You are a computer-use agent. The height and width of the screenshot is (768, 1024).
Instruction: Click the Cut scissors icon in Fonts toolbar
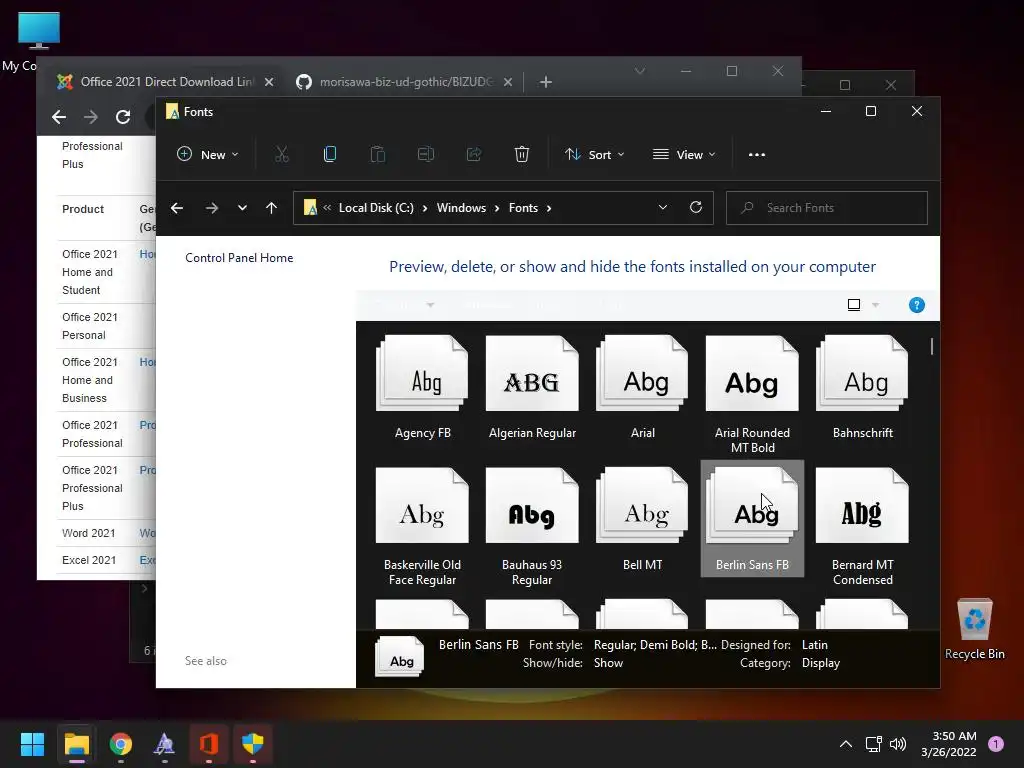281,155
